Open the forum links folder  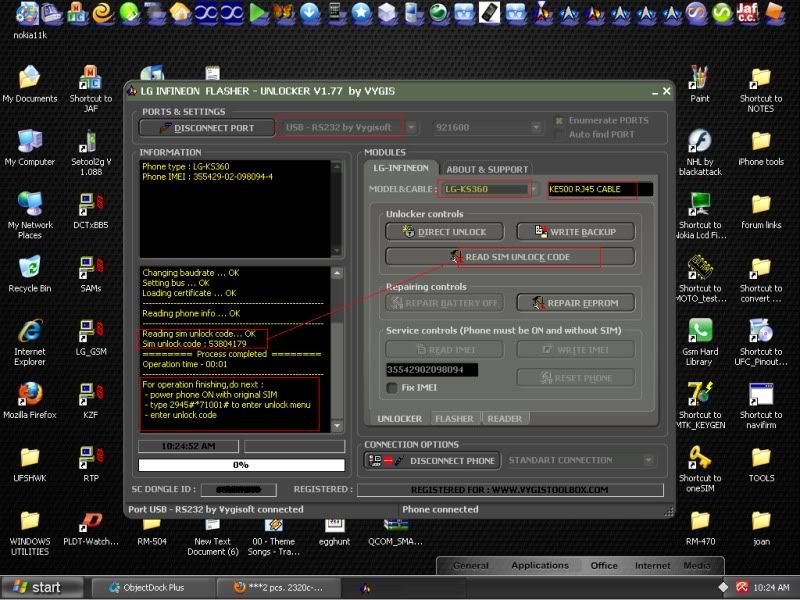point(760,211)
